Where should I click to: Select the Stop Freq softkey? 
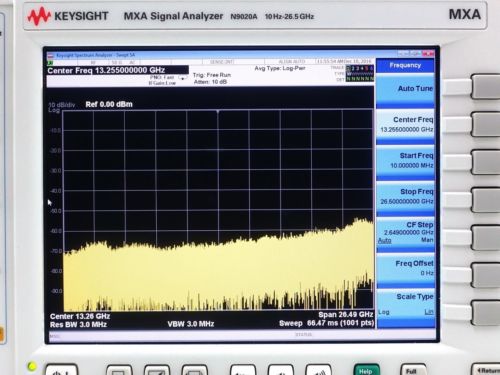(x=405, y=198)
